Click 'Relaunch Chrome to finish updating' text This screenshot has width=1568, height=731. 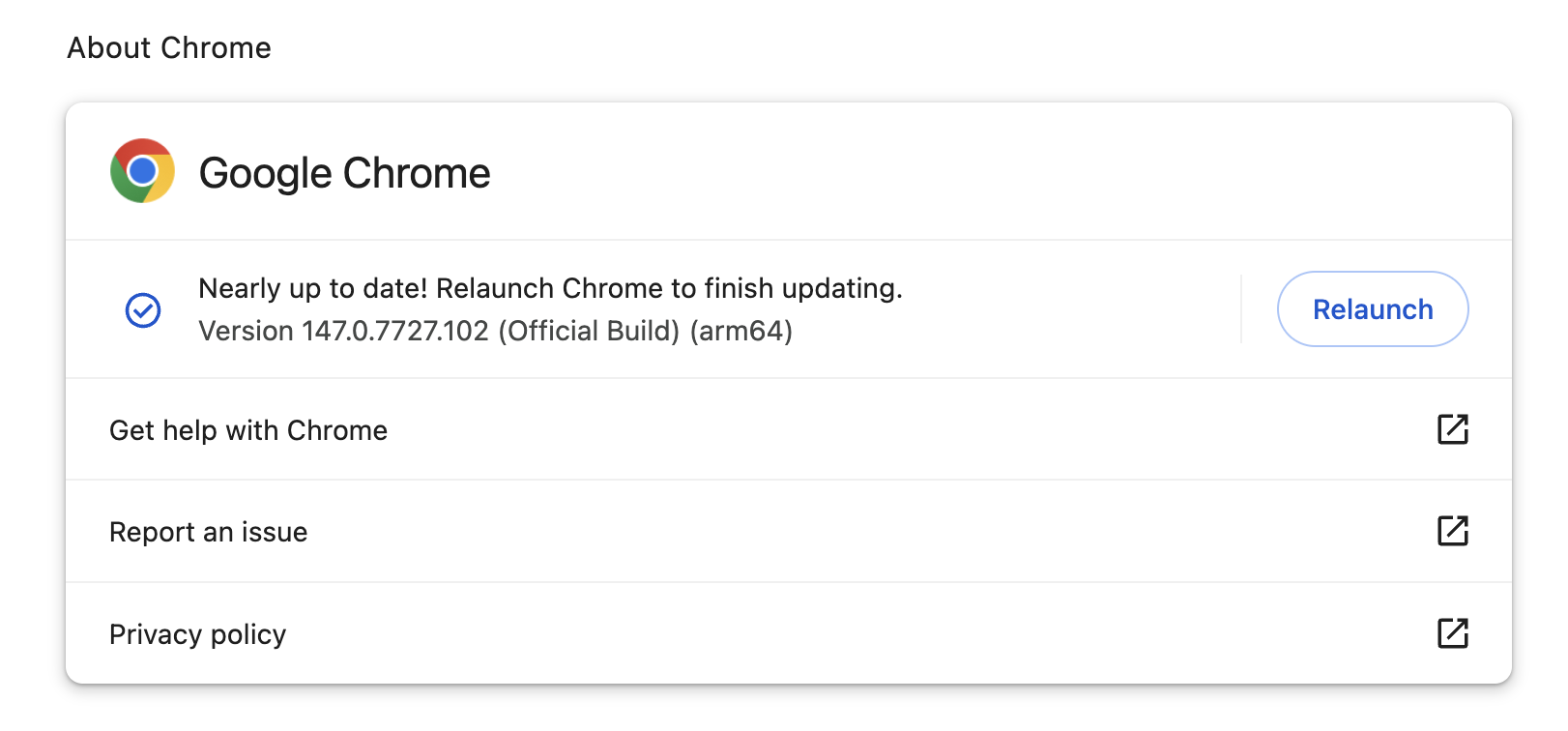(669, 288)
